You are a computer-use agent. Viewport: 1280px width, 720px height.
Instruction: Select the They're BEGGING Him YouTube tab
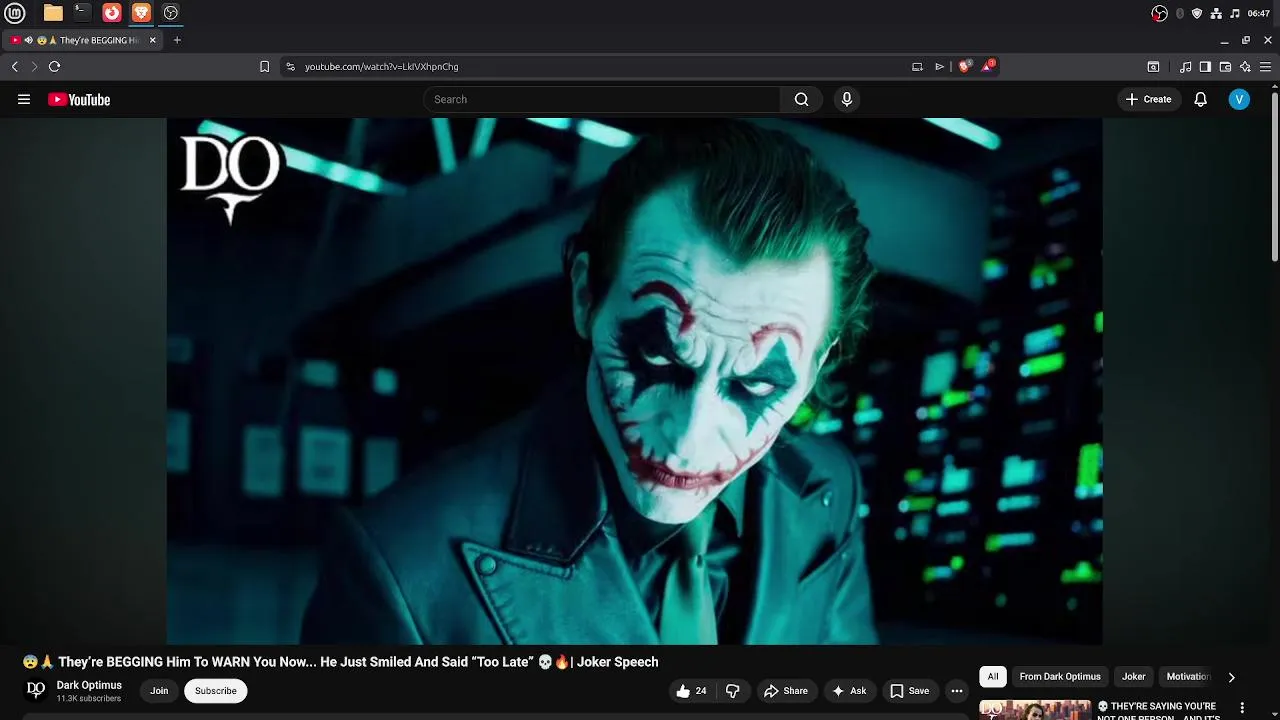(x=84, y=40)
